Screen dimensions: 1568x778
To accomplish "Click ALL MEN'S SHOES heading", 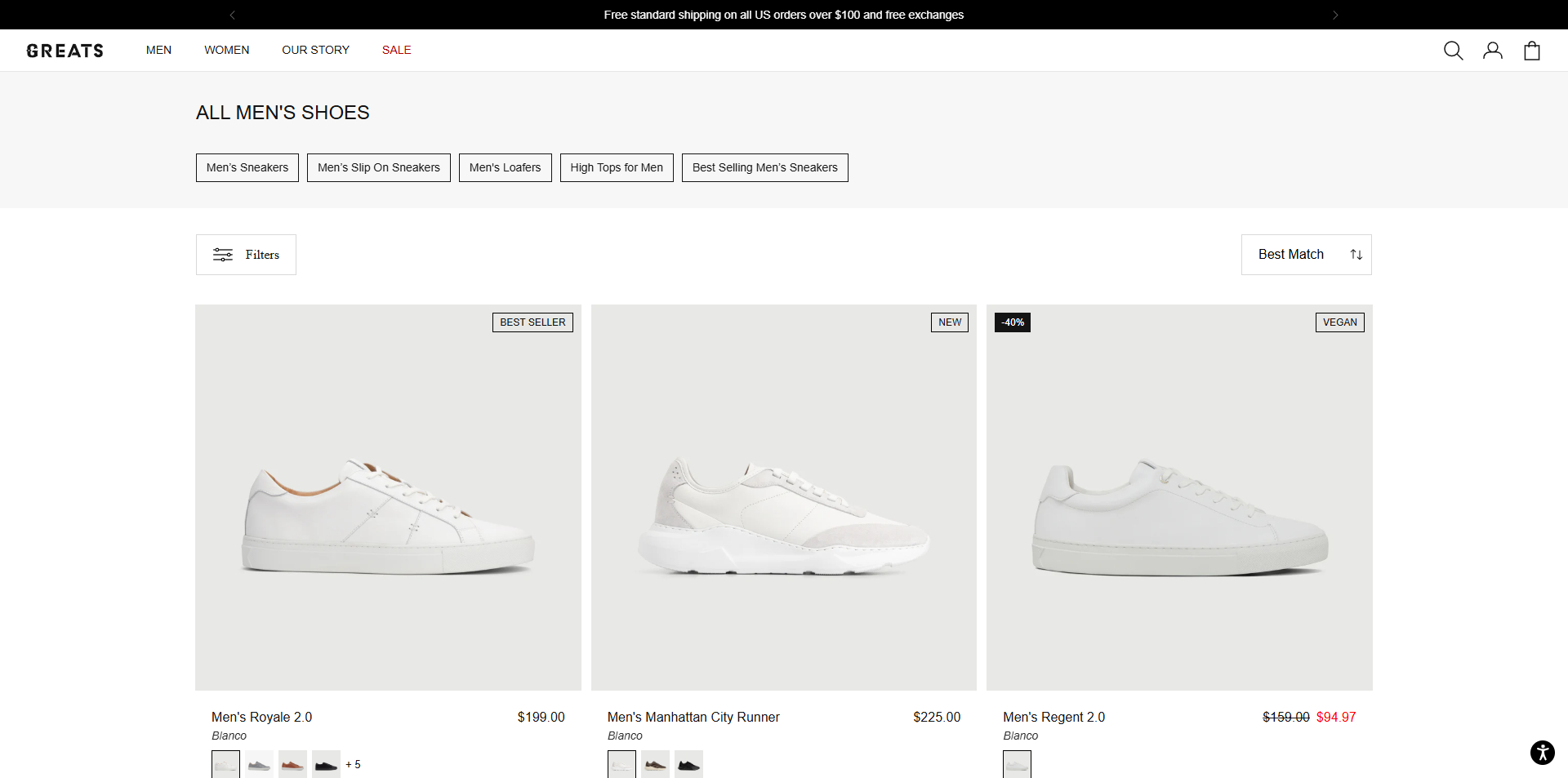I will pyautogui.click(x=283, y=113).
